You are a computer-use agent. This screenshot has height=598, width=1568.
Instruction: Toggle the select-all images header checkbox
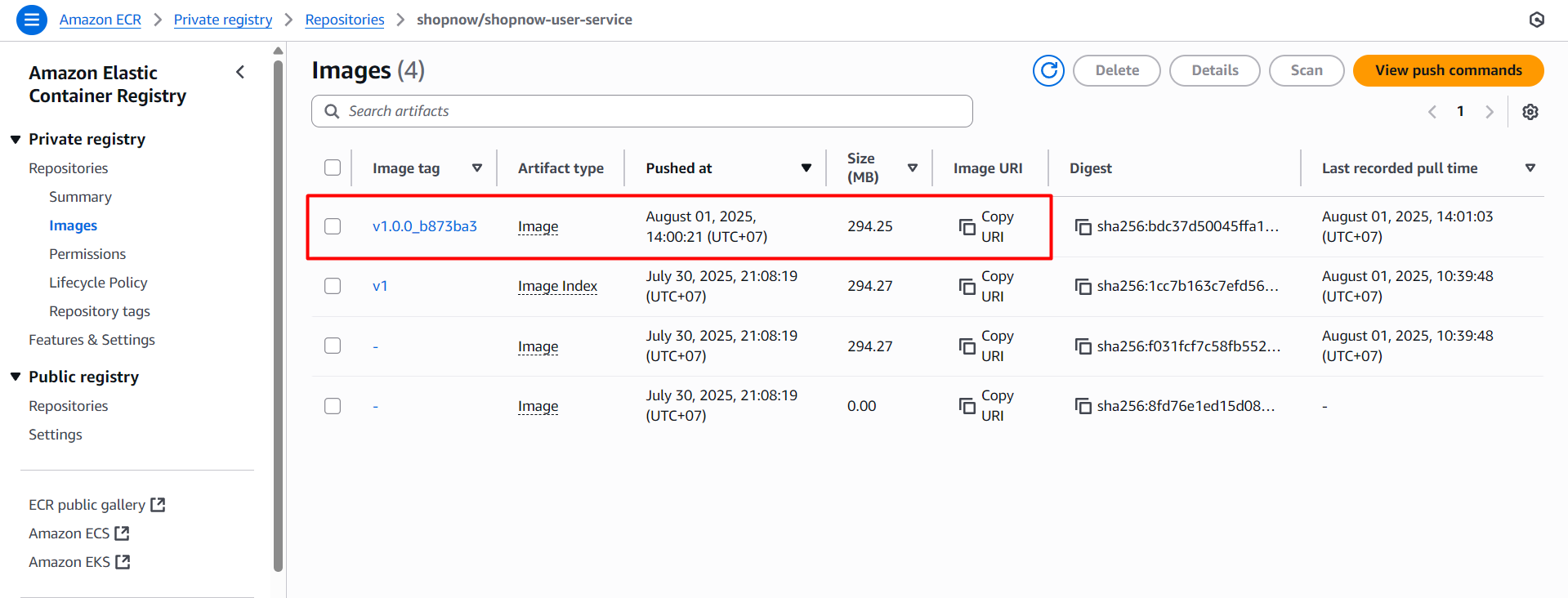333,167
